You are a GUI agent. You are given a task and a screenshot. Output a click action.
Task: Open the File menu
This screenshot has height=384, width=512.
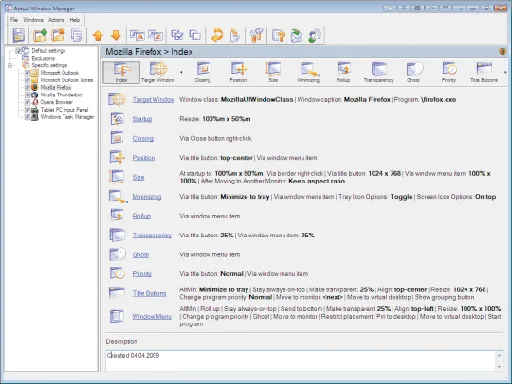[14, 20]
